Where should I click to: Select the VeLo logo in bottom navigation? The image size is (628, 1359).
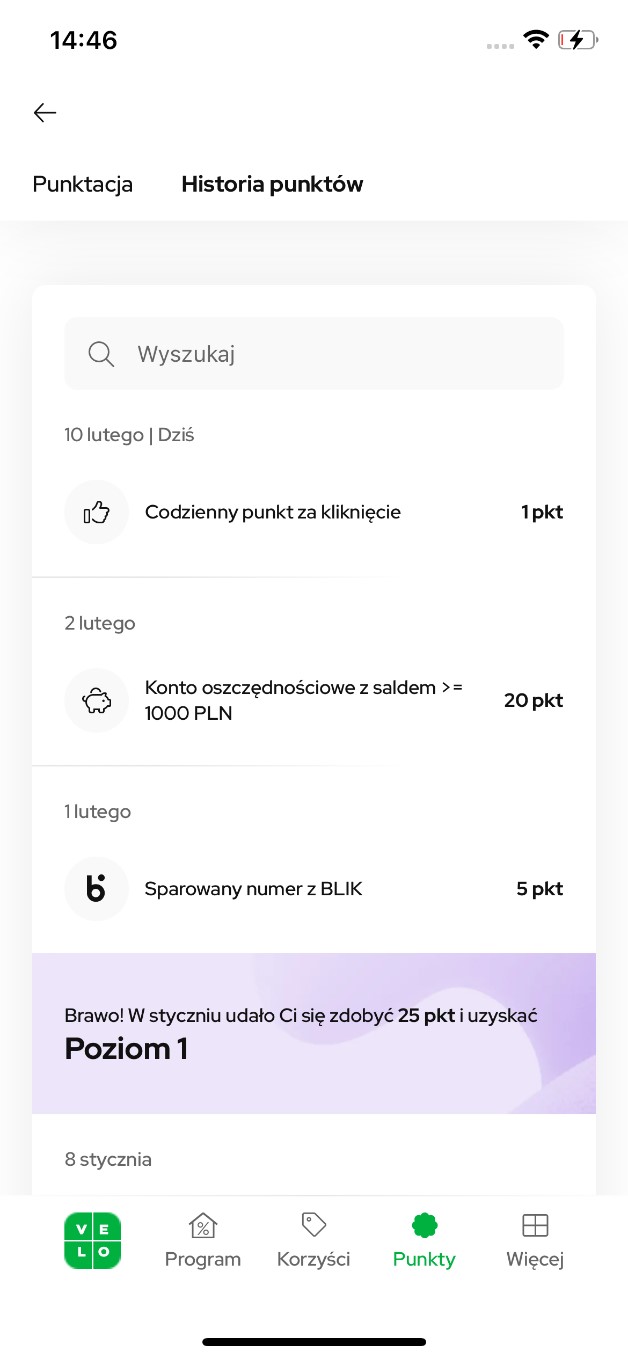click(92, 1240)
